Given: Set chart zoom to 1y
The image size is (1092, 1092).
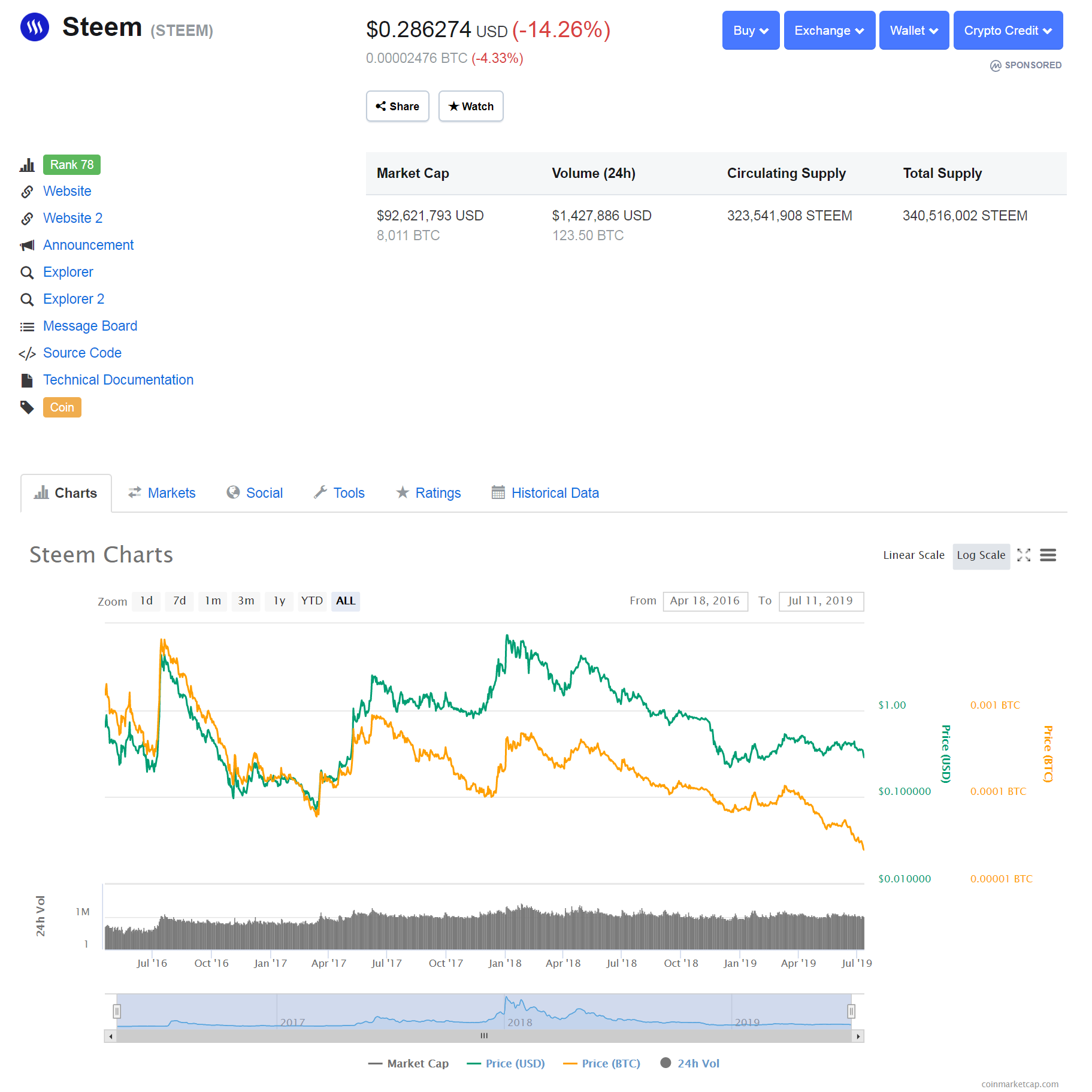Looking at the screenshot, I should [279, 601].
